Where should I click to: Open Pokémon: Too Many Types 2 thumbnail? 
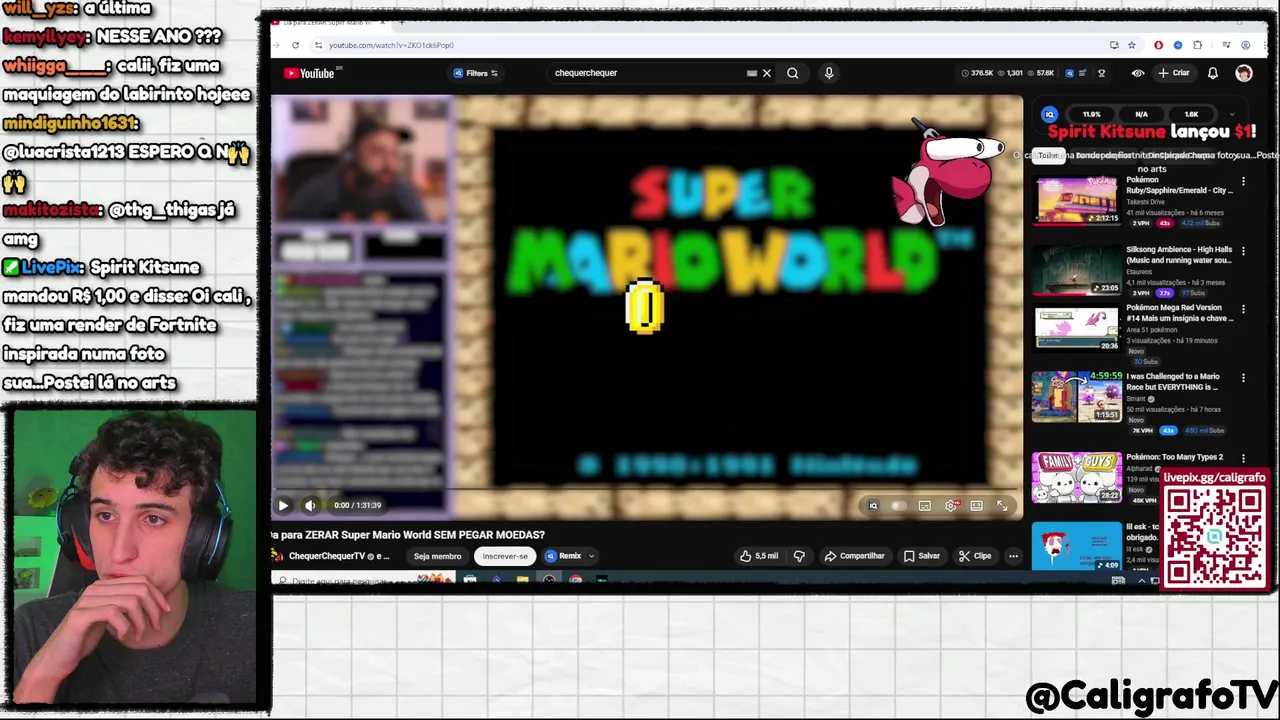click(1077, 478)
